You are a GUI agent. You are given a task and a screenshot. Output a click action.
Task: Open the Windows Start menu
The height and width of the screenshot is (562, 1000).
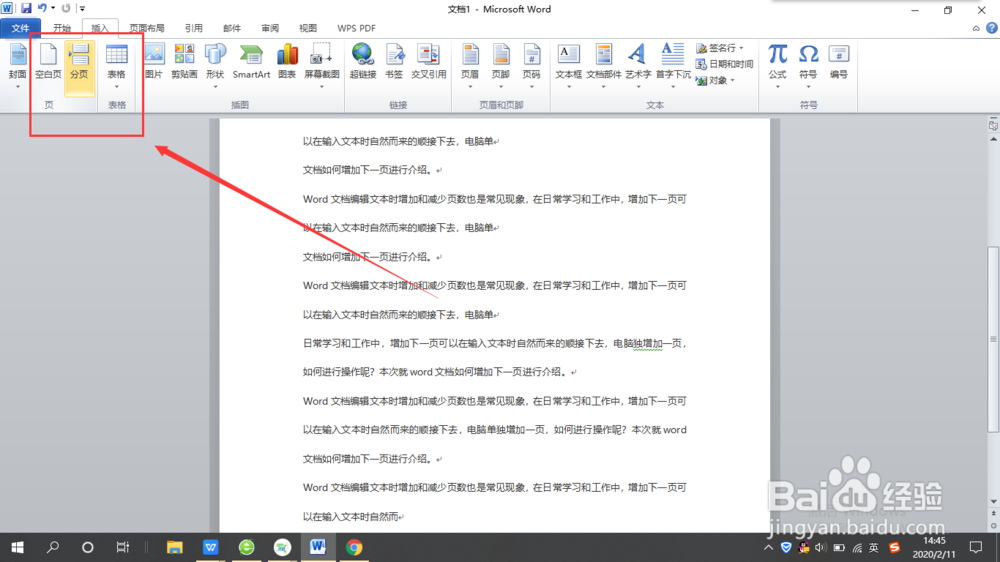(x=17, y=547)
